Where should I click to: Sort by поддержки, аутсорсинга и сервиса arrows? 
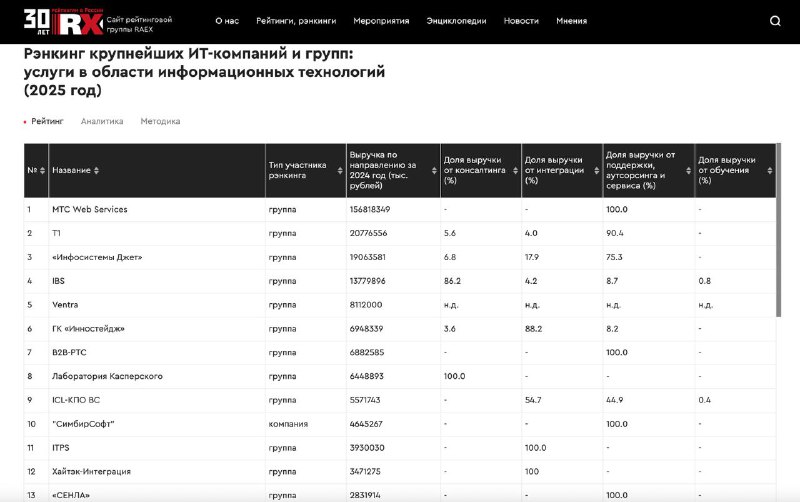coord(688,171)
